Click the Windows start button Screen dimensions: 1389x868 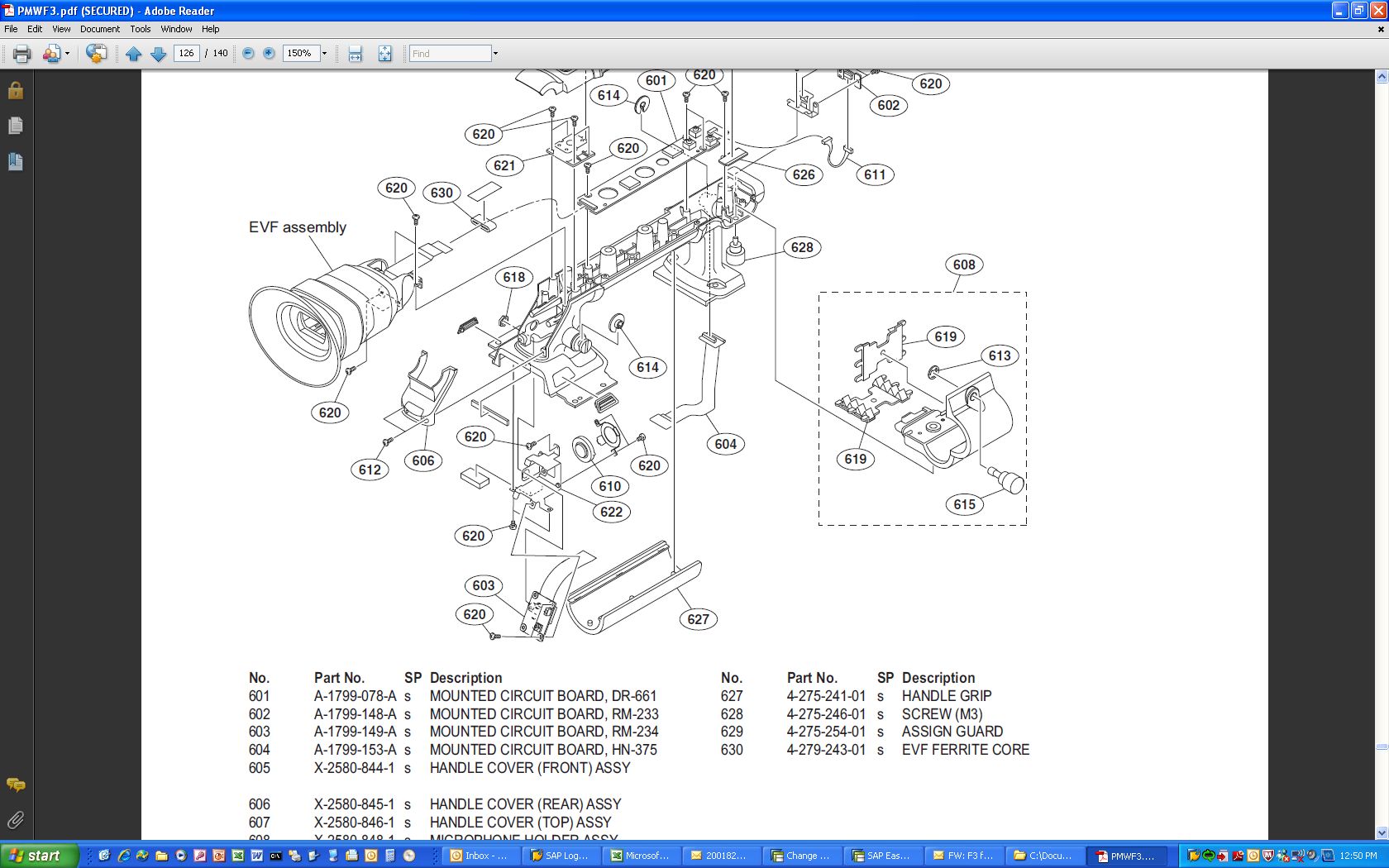[x=39, y=856]
